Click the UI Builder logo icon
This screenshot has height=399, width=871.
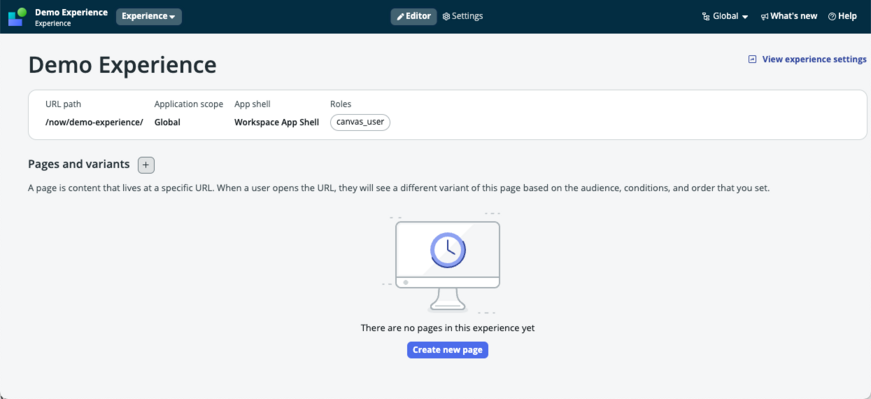point(17,17)
